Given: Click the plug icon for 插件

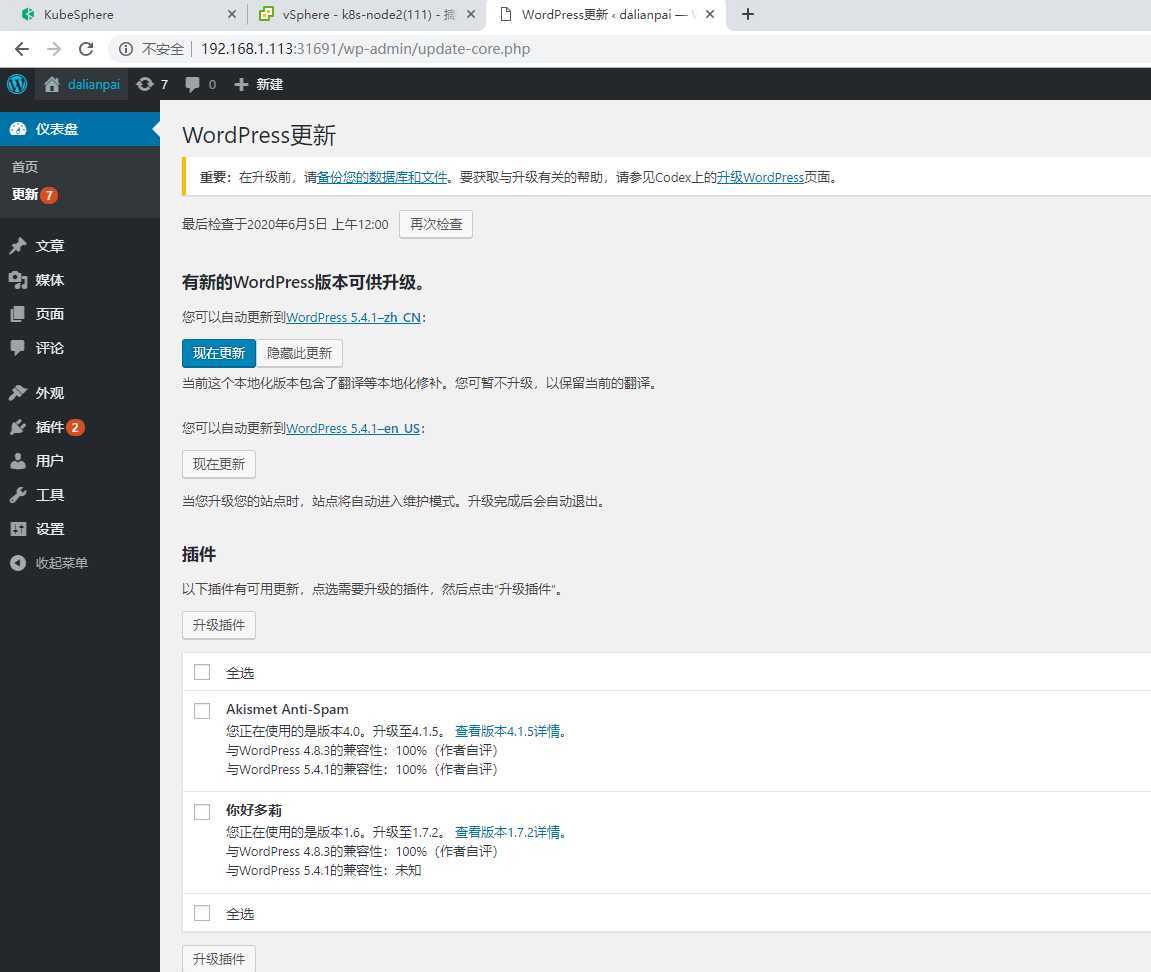Looking at the screenshot, I should point(18,427).
